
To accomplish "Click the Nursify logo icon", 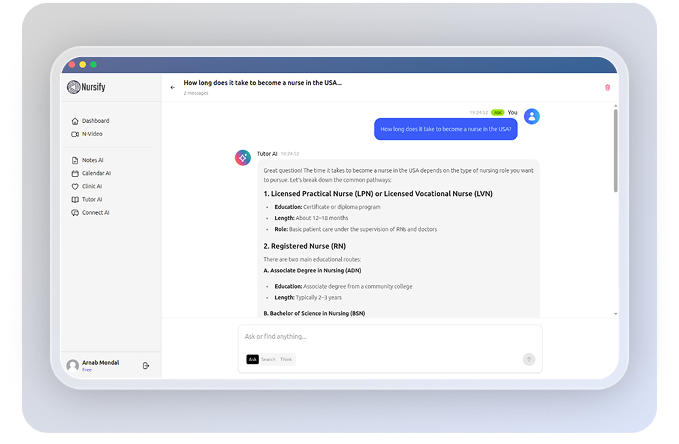I will coord(73,87).
